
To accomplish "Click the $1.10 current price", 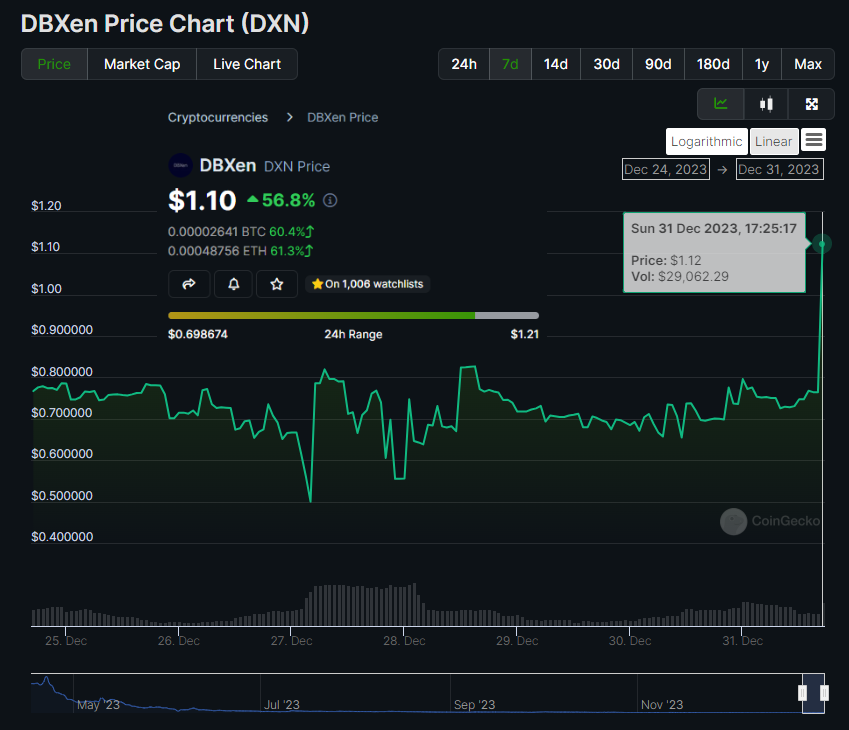I will pos(202,200).
